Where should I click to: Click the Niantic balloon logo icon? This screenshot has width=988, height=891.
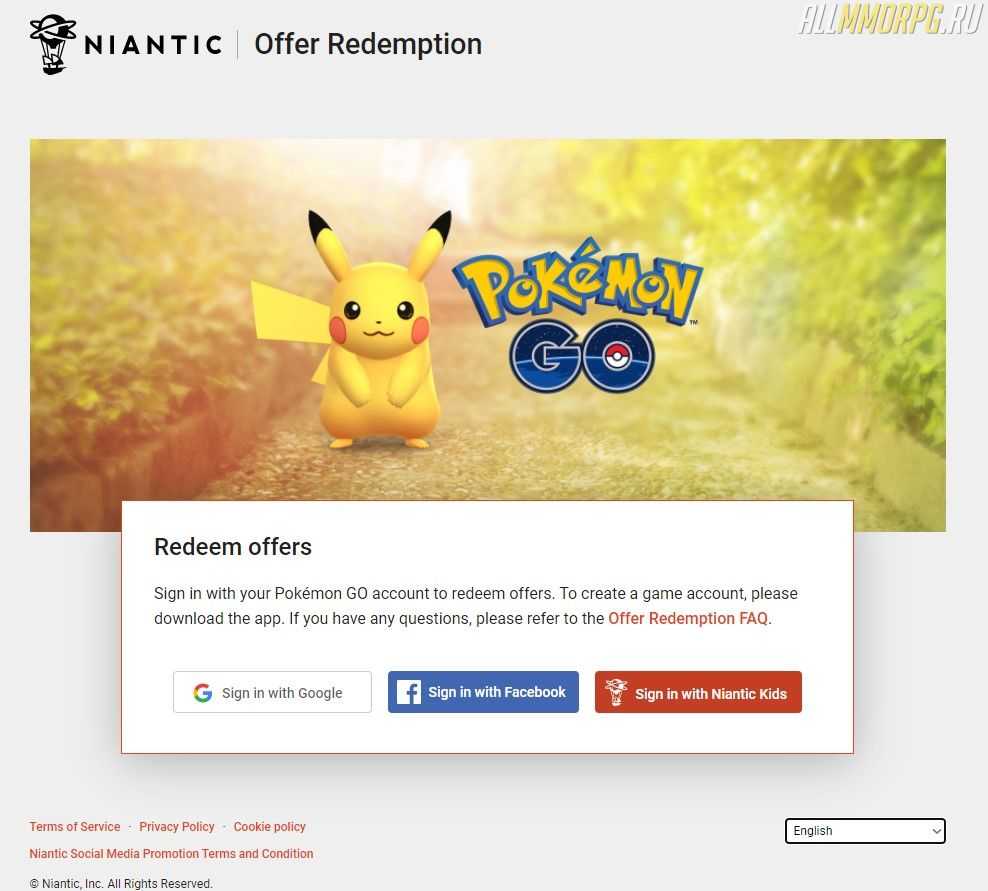pos(53,44)
